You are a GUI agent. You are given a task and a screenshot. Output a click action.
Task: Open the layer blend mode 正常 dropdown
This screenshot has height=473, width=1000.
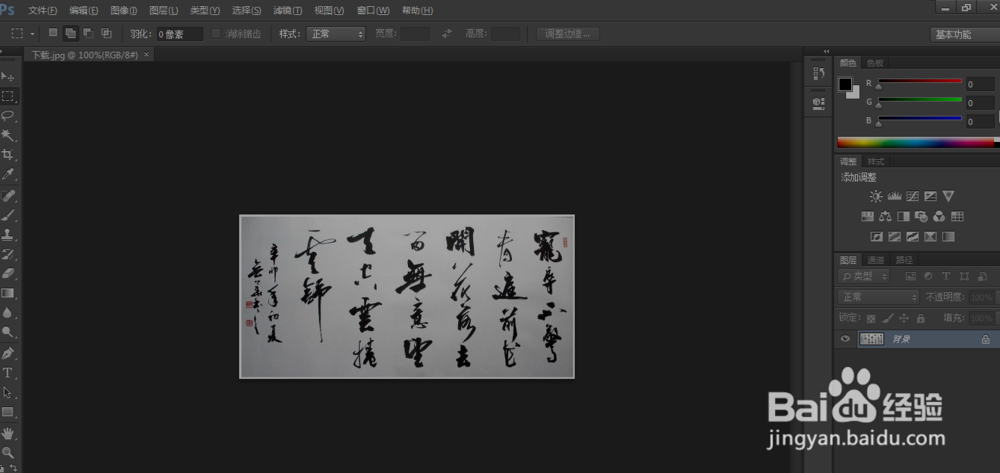coord(878,297)
